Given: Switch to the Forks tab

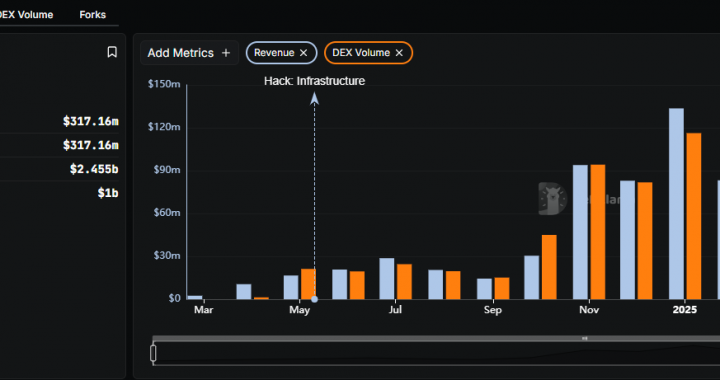Looking at the screenshot, I should tap(92, 15).
